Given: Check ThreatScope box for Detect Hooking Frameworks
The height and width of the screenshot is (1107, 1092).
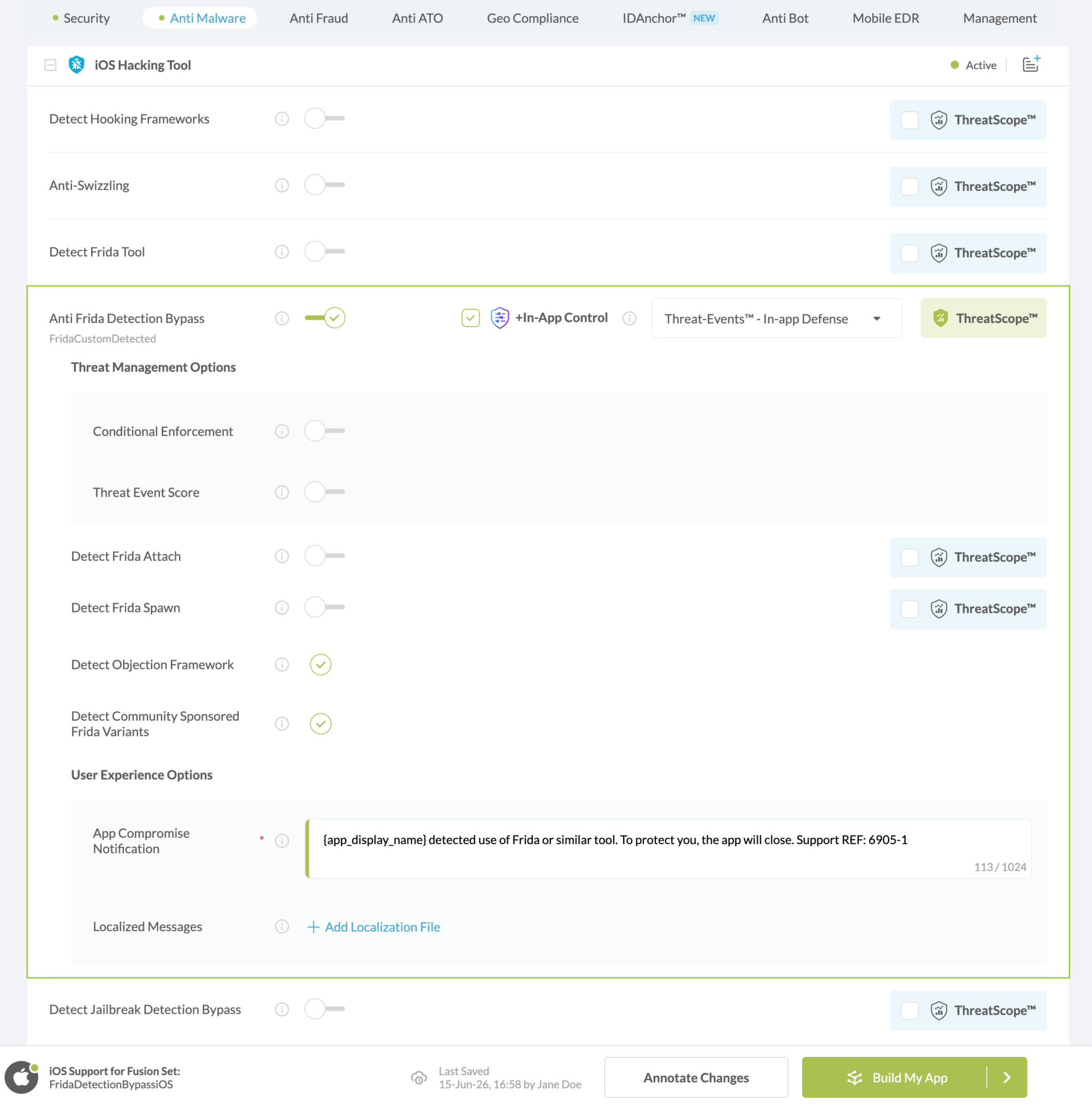Looking at the screenshot, I should (909, 120).
